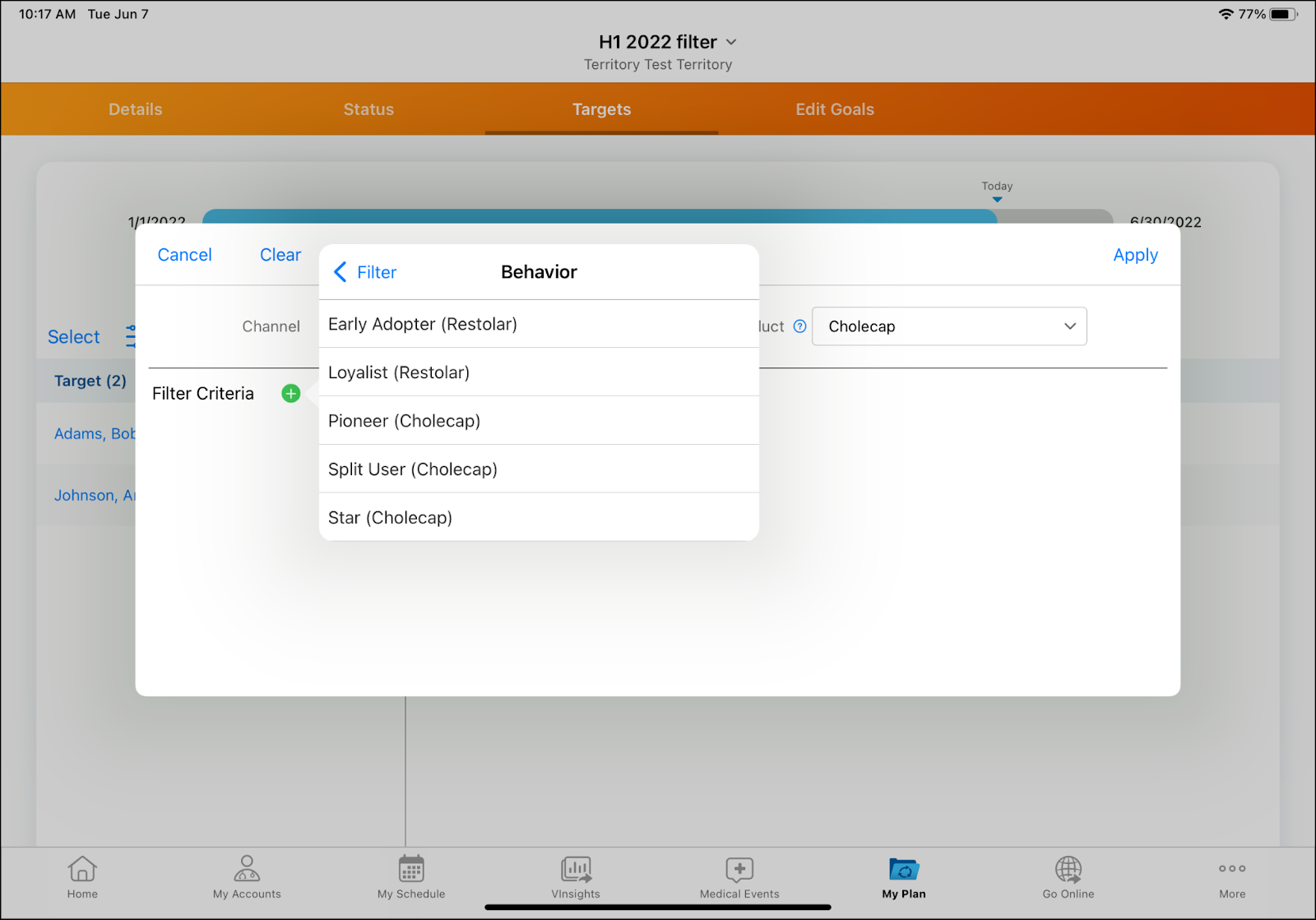This screenshot has width=1316, height=920.
Task: Tap the Go Online globe icon
Action: tap(1068, 869)
